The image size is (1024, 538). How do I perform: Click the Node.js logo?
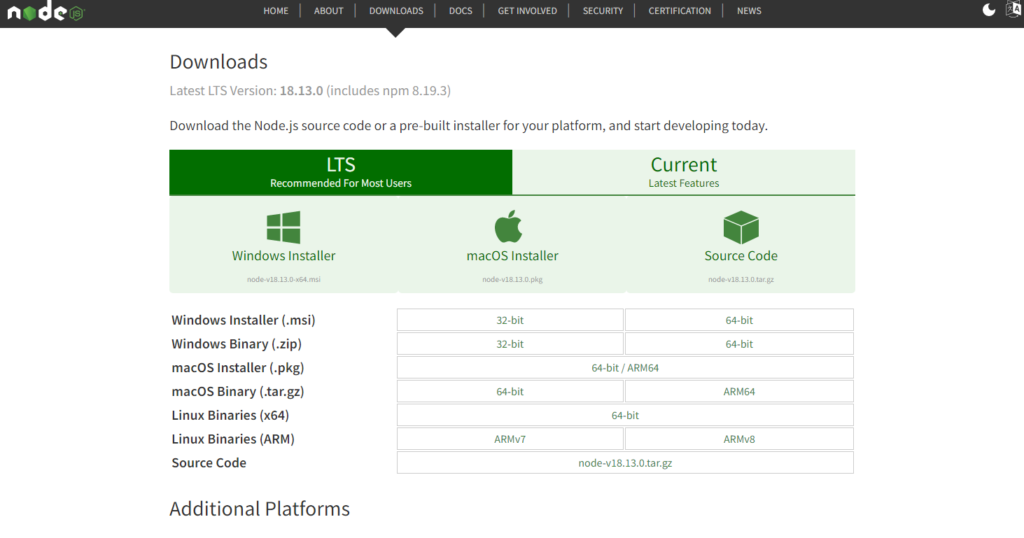46,12
